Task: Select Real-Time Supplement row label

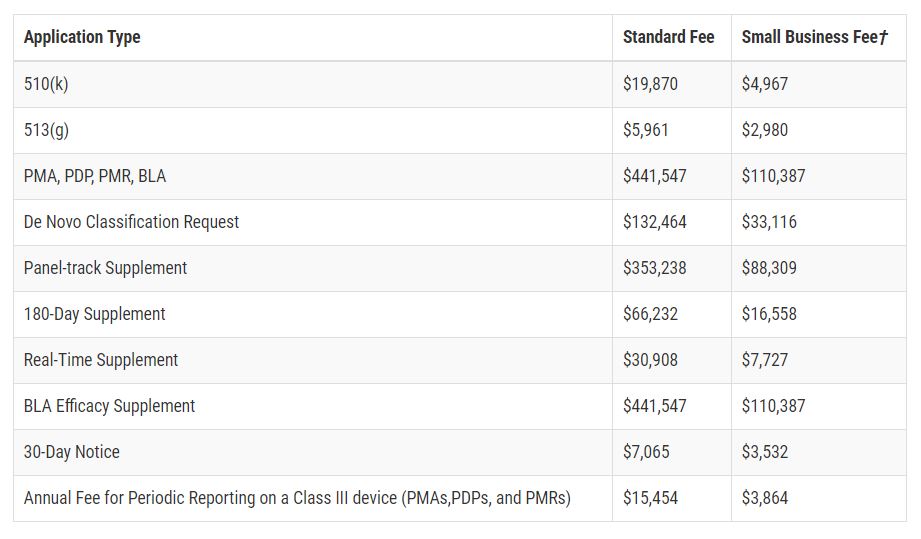Action: (x=100, y=360)
